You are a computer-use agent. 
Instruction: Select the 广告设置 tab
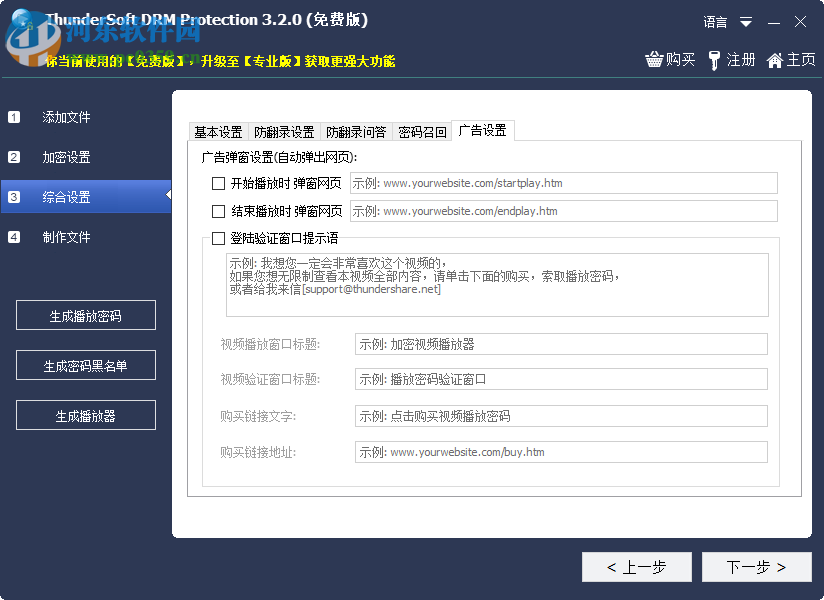click(x=484, y=130)
